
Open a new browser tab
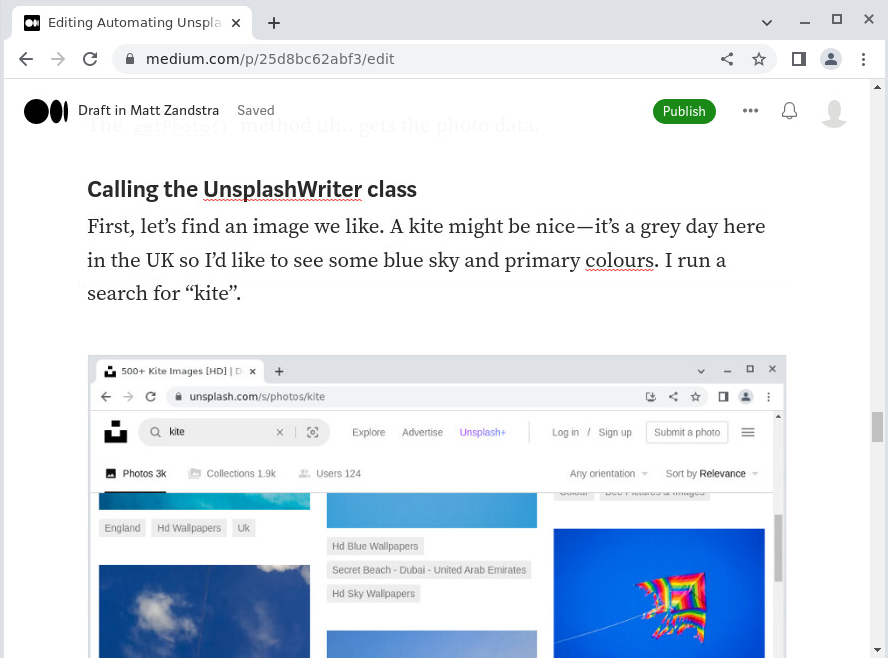tap(274, 23)
